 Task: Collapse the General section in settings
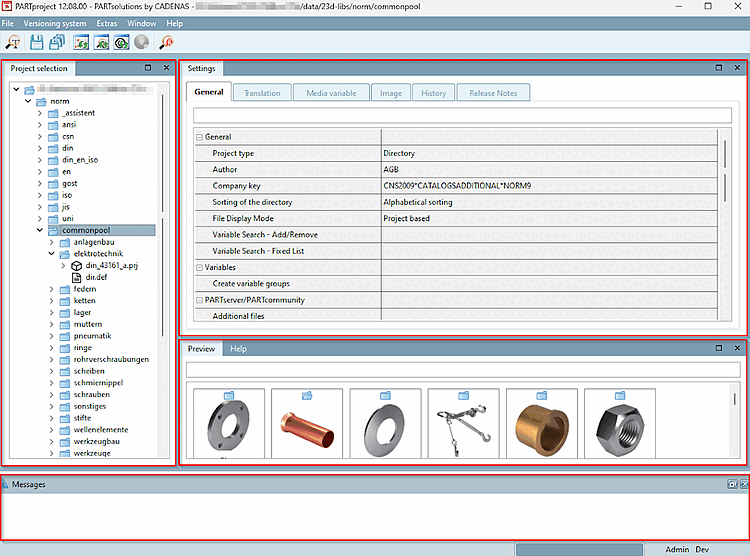point(199,137)
